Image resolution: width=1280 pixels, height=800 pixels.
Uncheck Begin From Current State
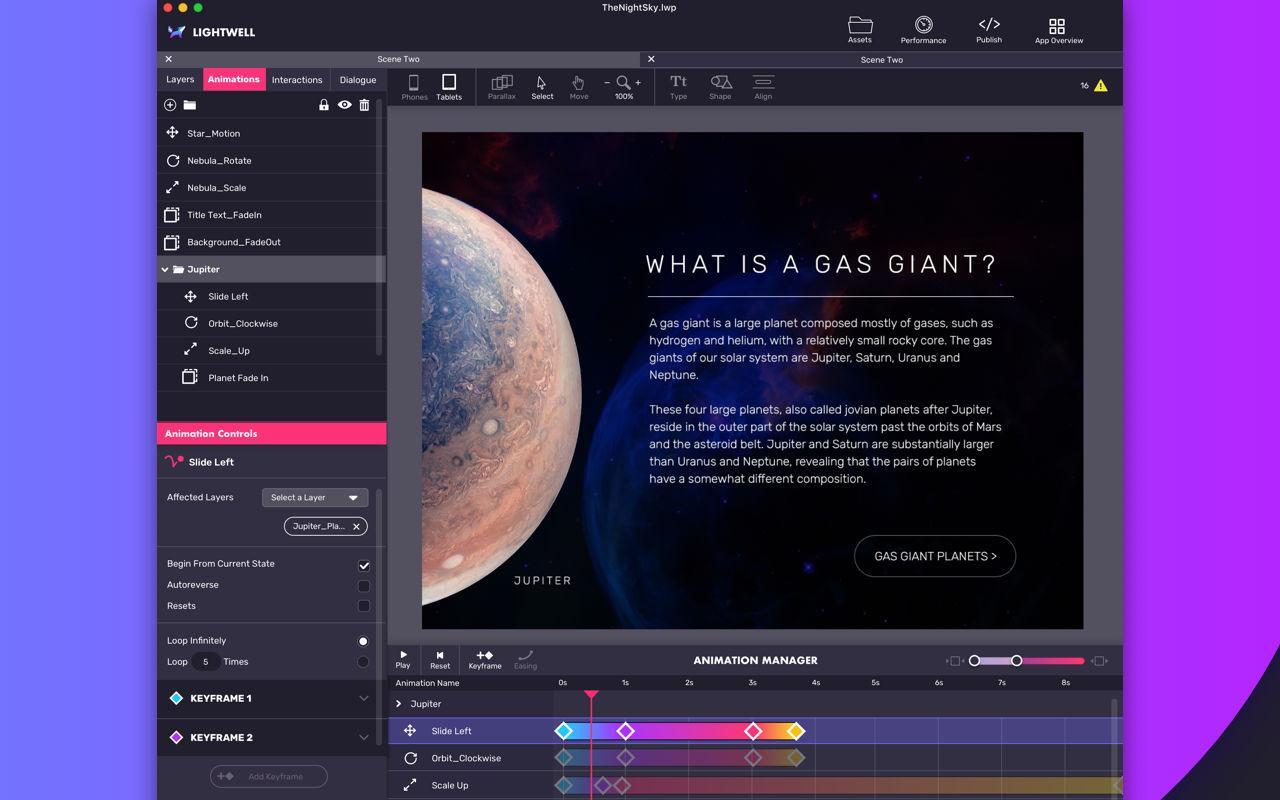coord(364,565)
